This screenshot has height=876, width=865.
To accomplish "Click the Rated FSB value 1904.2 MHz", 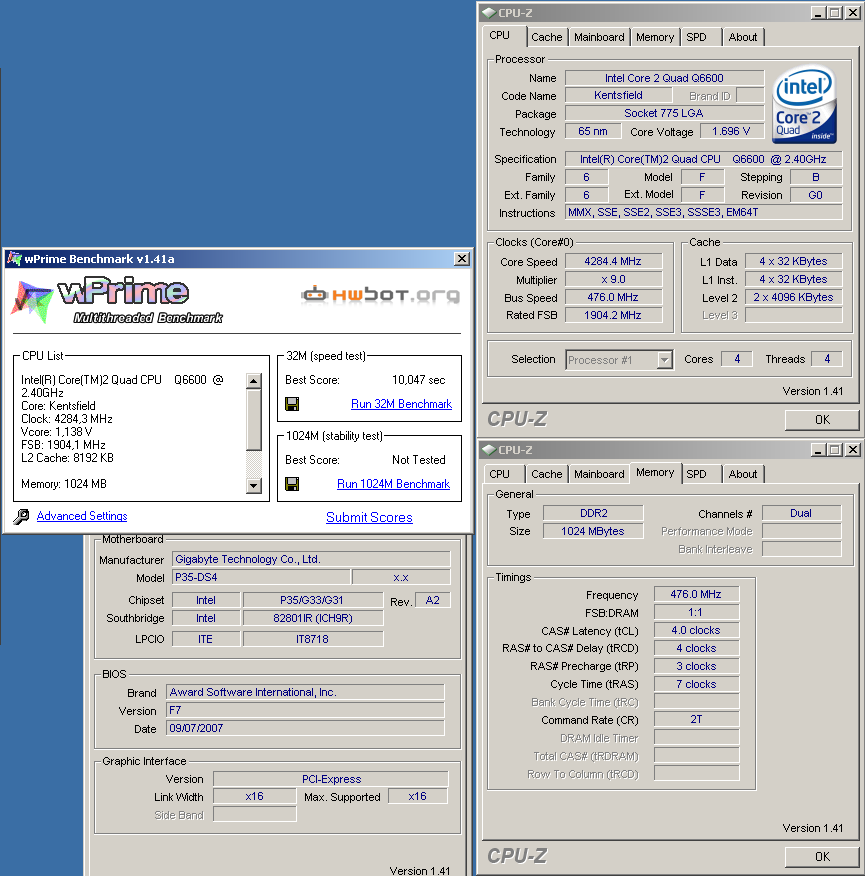I will [x=613, y=315].
